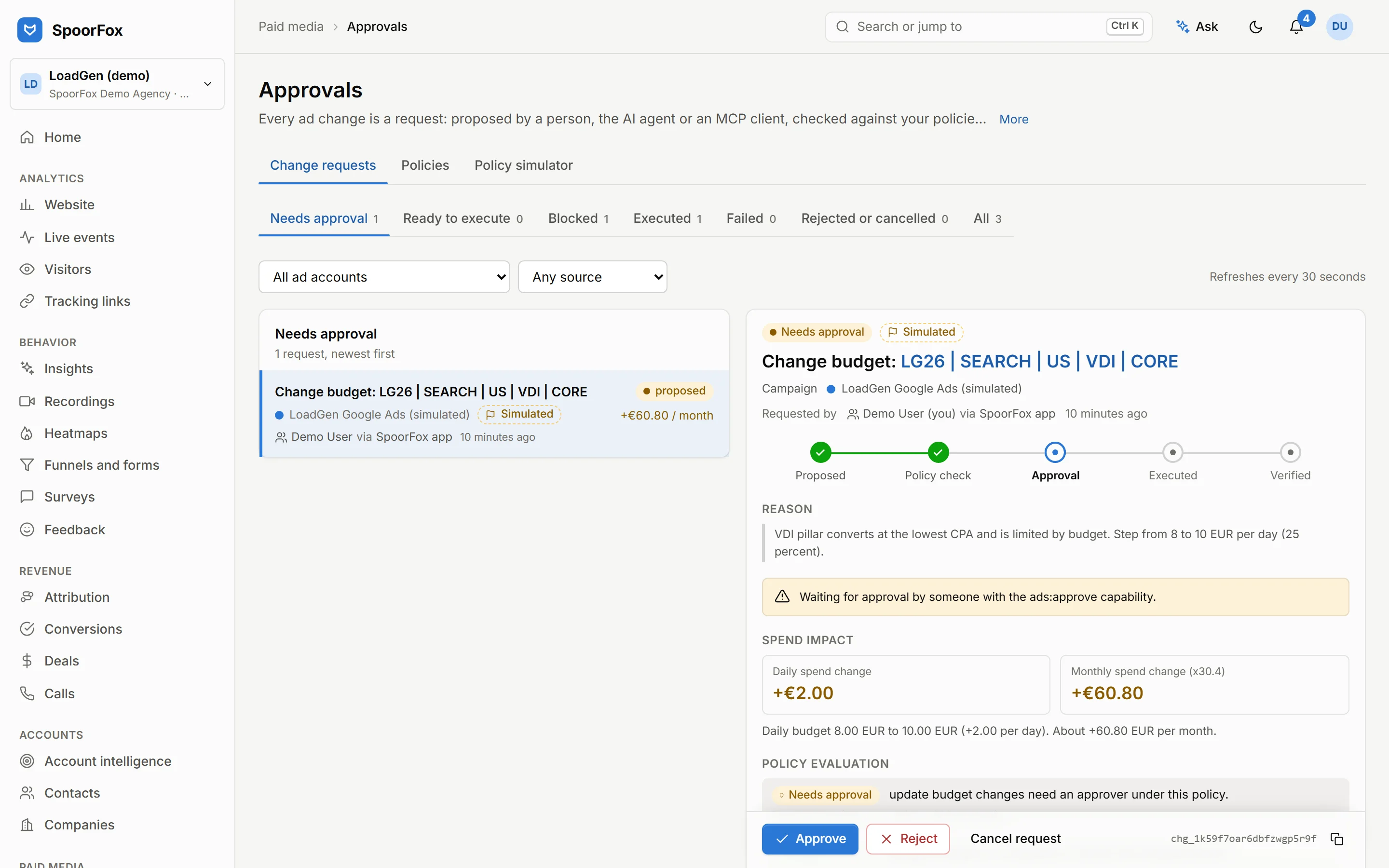Screen dimensions: 1389x868
Task: Open Calls in the sidebar
Action: click(x=117, y=693)
